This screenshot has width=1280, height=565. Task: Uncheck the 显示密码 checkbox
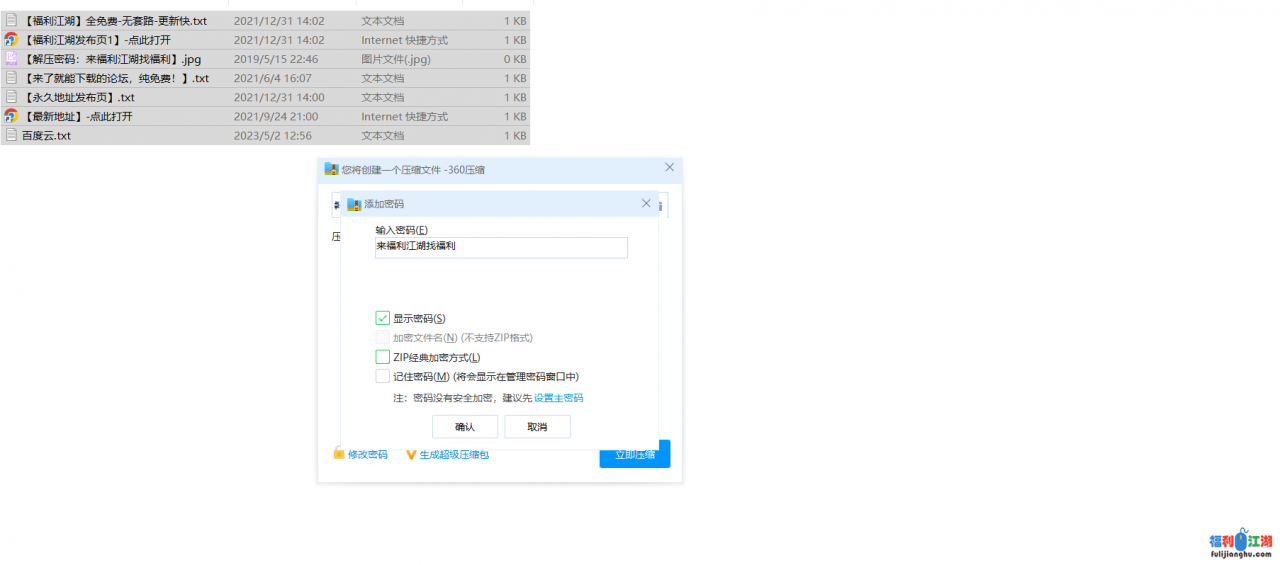382,318
